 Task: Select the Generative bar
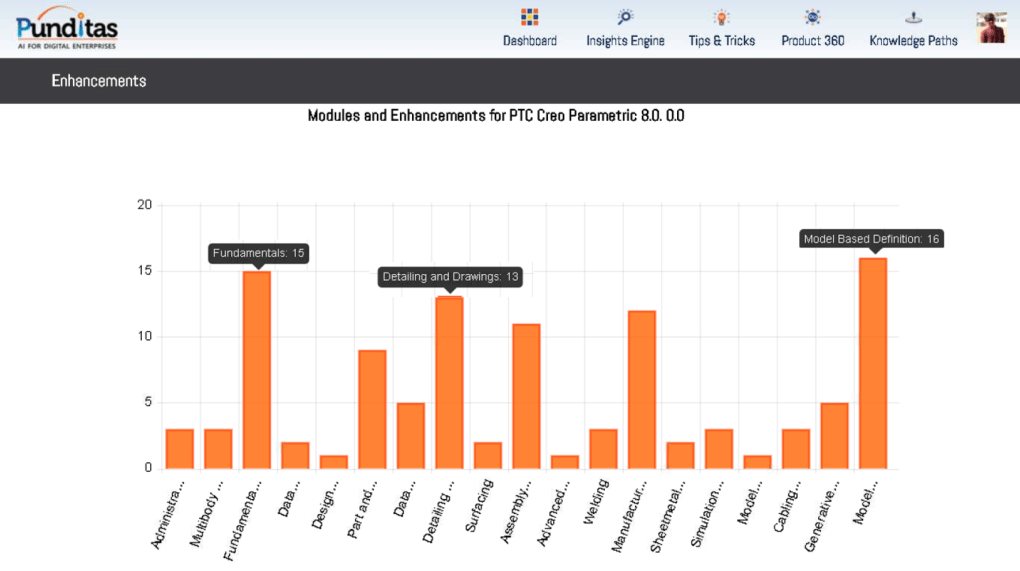click(x=834, y=436)
